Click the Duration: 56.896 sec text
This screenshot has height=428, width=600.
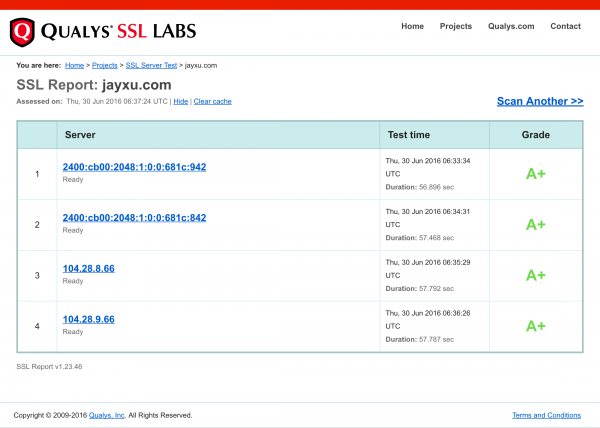(x=419, y=187)
